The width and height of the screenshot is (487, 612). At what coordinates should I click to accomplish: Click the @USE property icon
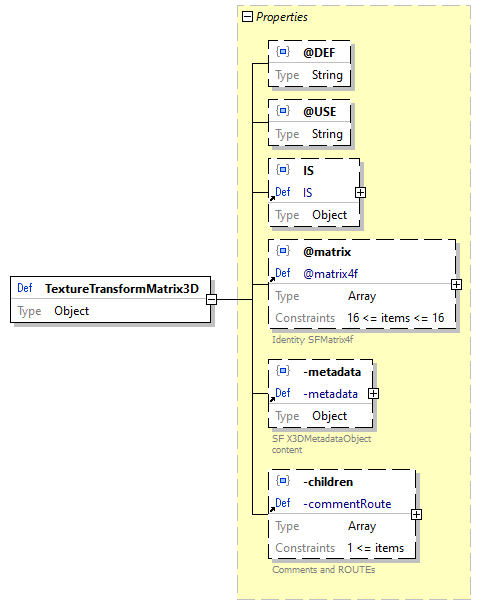tap(283, 110)
